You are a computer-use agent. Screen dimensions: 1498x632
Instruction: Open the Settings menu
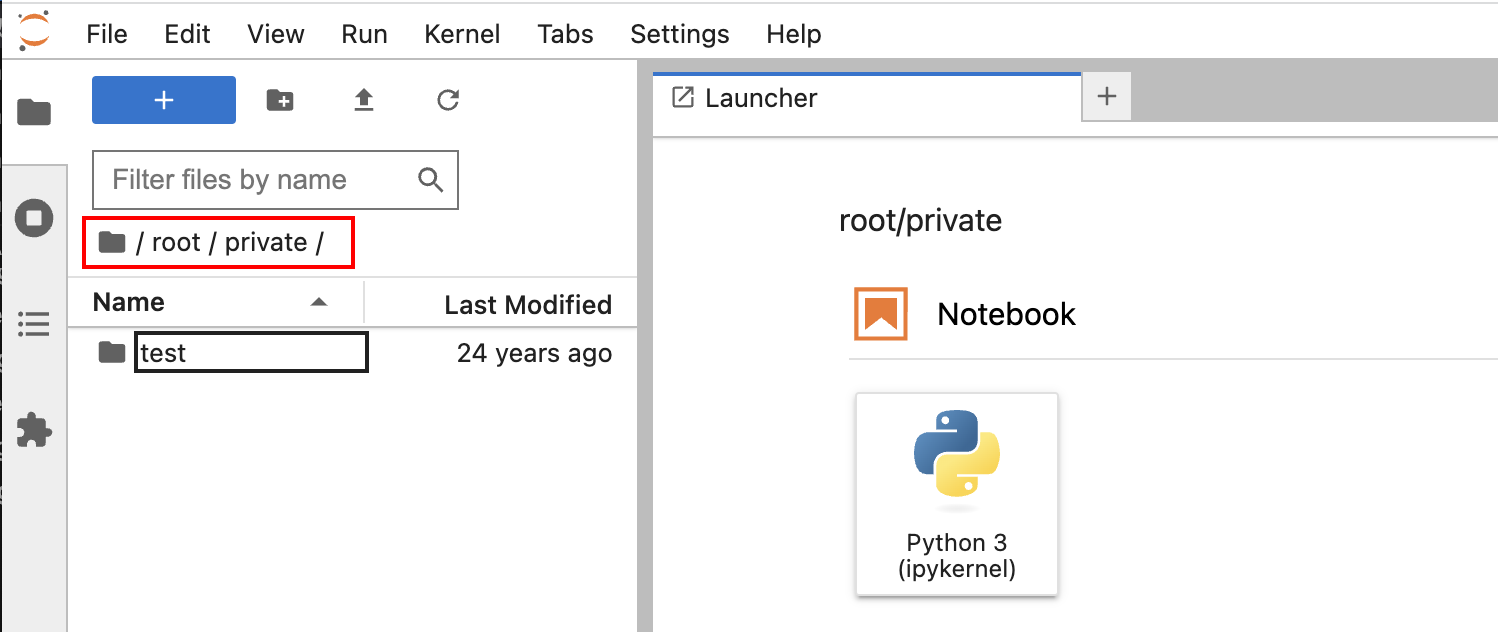680,34
